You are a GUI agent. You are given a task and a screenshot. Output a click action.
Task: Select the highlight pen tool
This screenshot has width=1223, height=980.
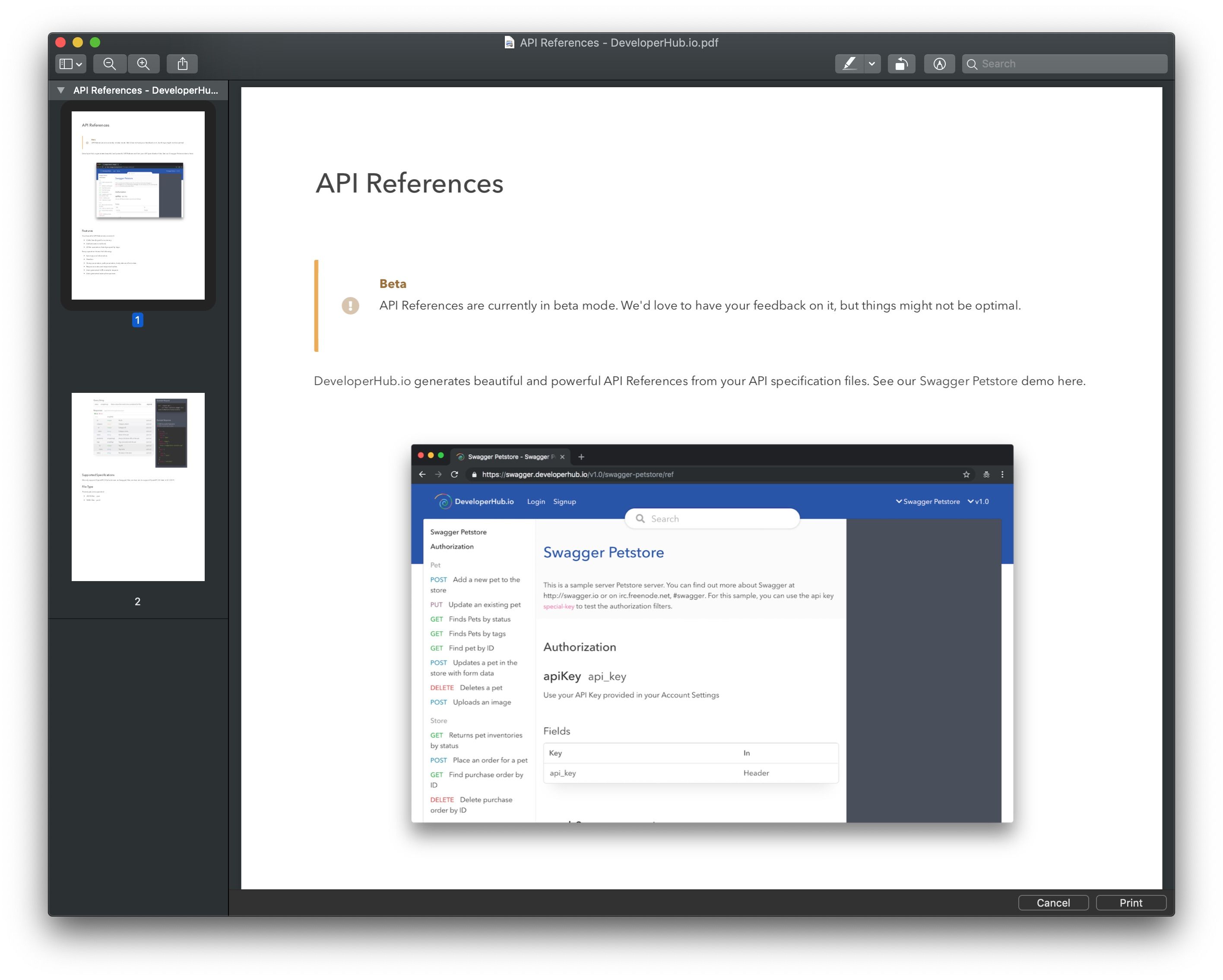pos(849,63)
